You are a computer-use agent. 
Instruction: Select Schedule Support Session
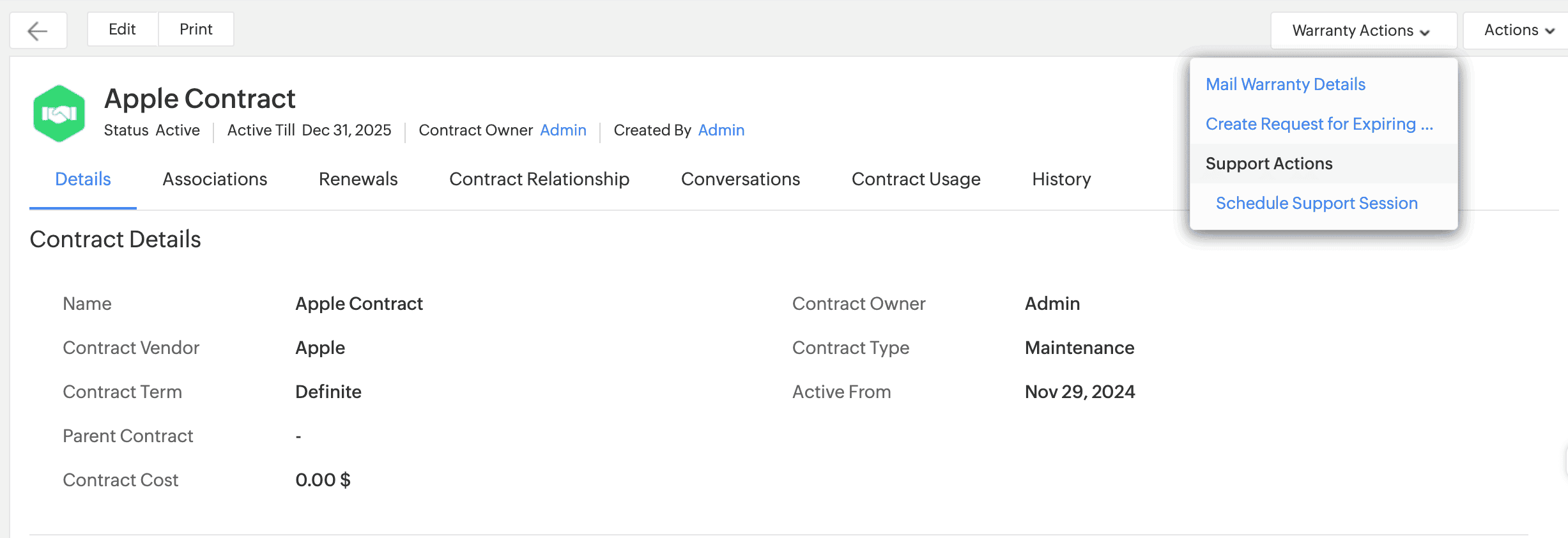pyautogui.click(x=1316, y=203)
